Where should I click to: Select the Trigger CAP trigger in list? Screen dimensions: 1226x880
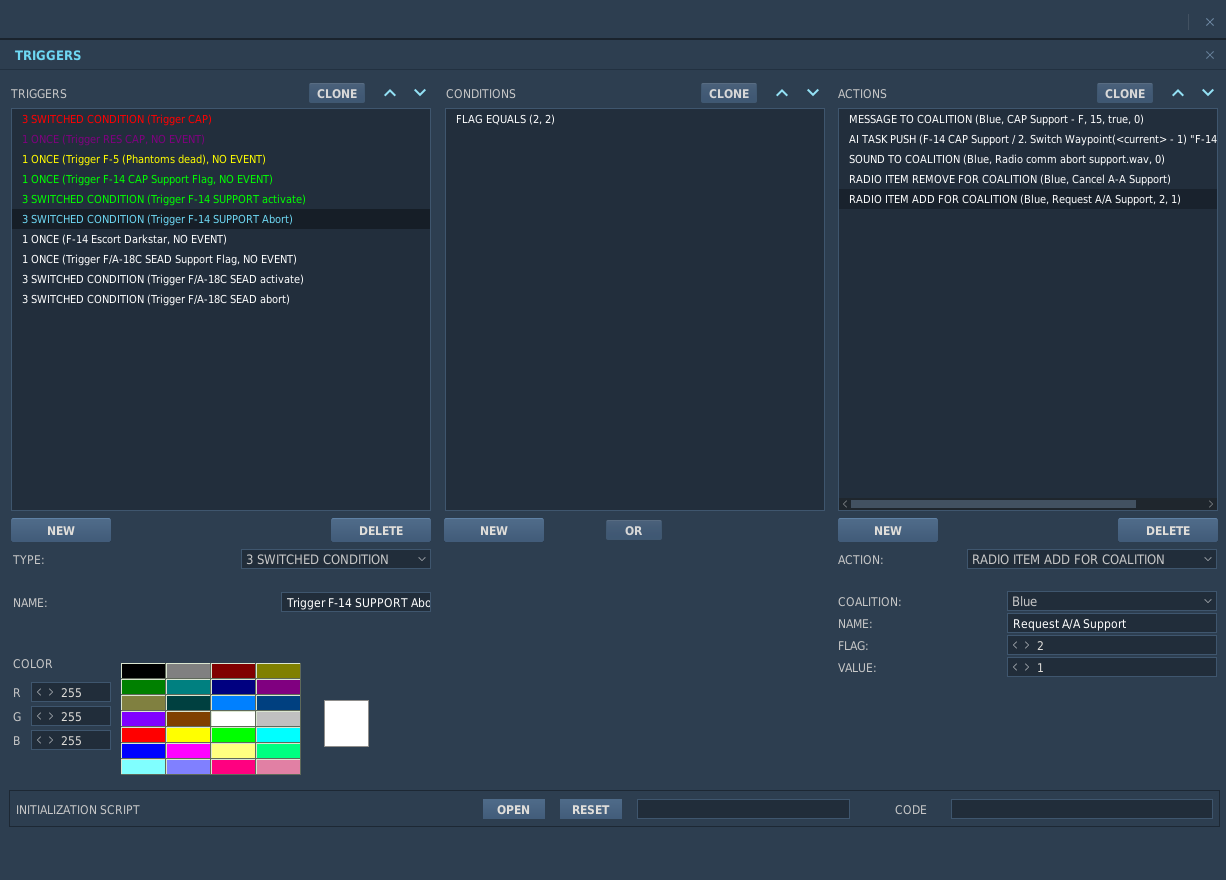[221, 119]
